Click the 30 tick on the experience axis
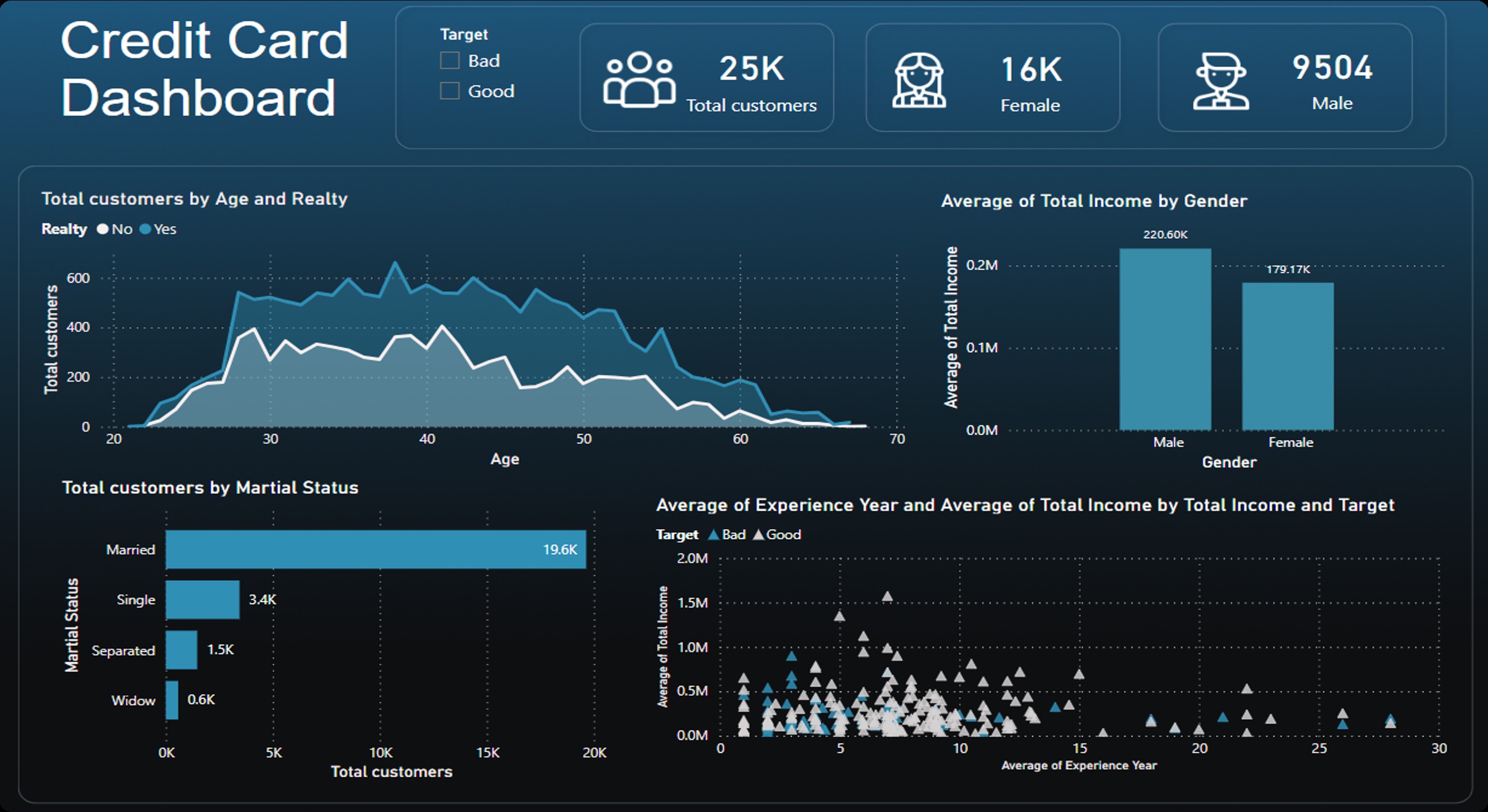Image resolution: width=1488 pixels, height=812 pixels. [x=1439, y=749]
